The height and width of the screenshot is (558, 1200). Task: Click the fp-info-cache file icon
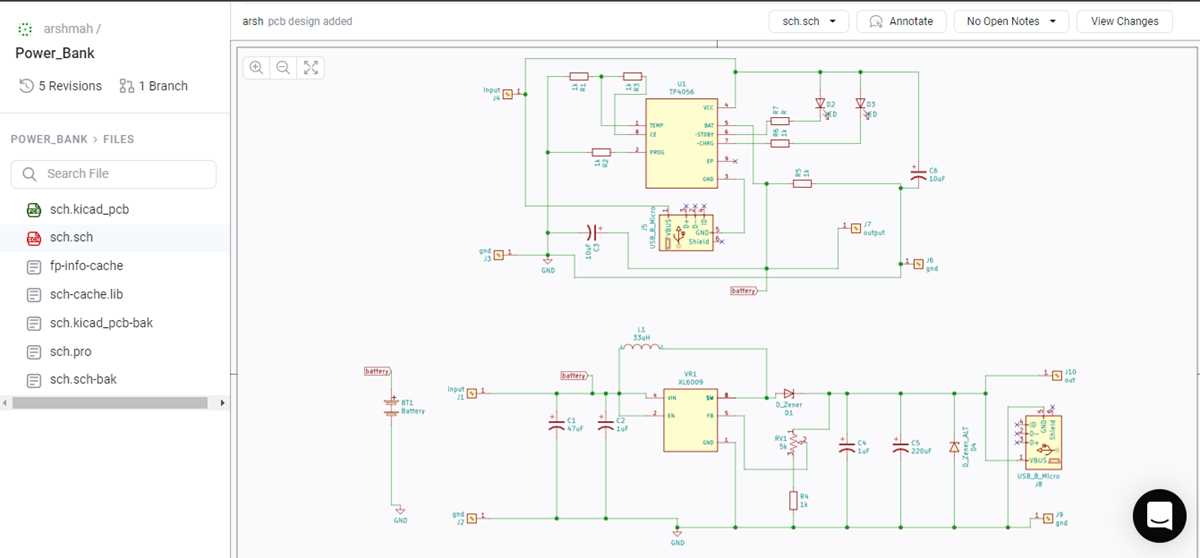coord(33,266)
